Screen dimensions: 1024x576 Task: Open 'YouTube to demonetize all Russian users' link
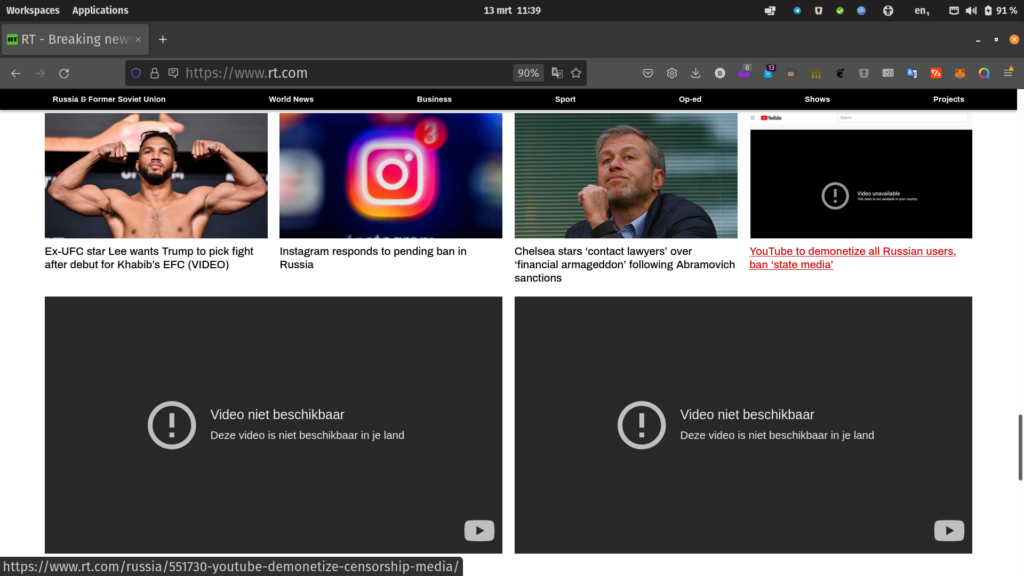[852, 258]
